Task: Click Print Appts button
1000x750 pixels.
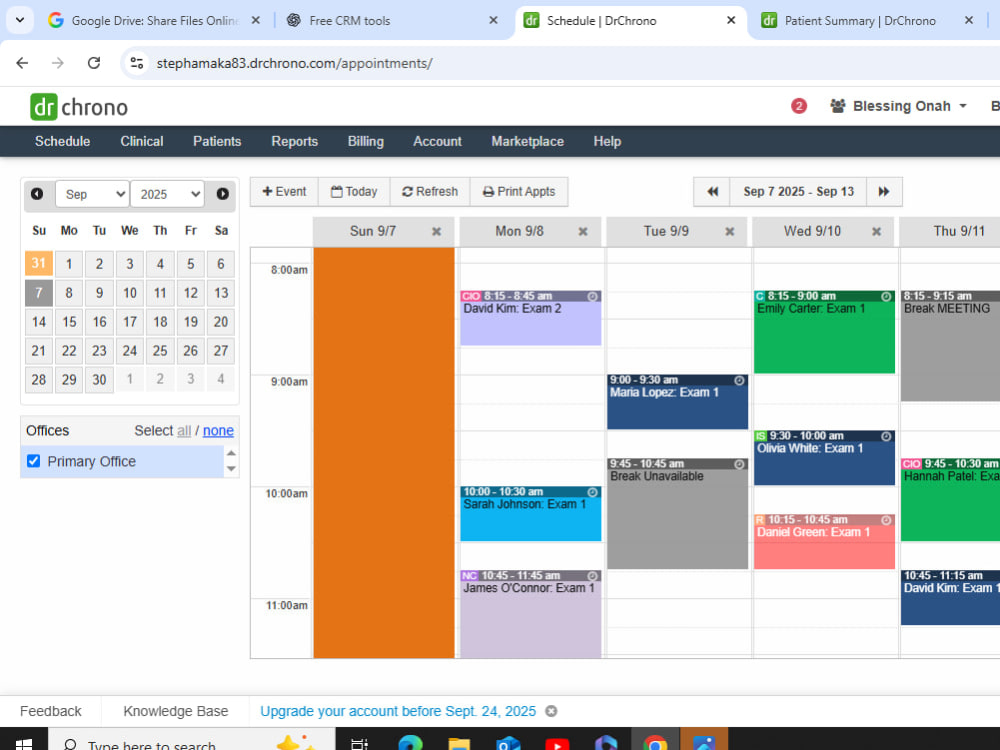Action: click(518, 191)
